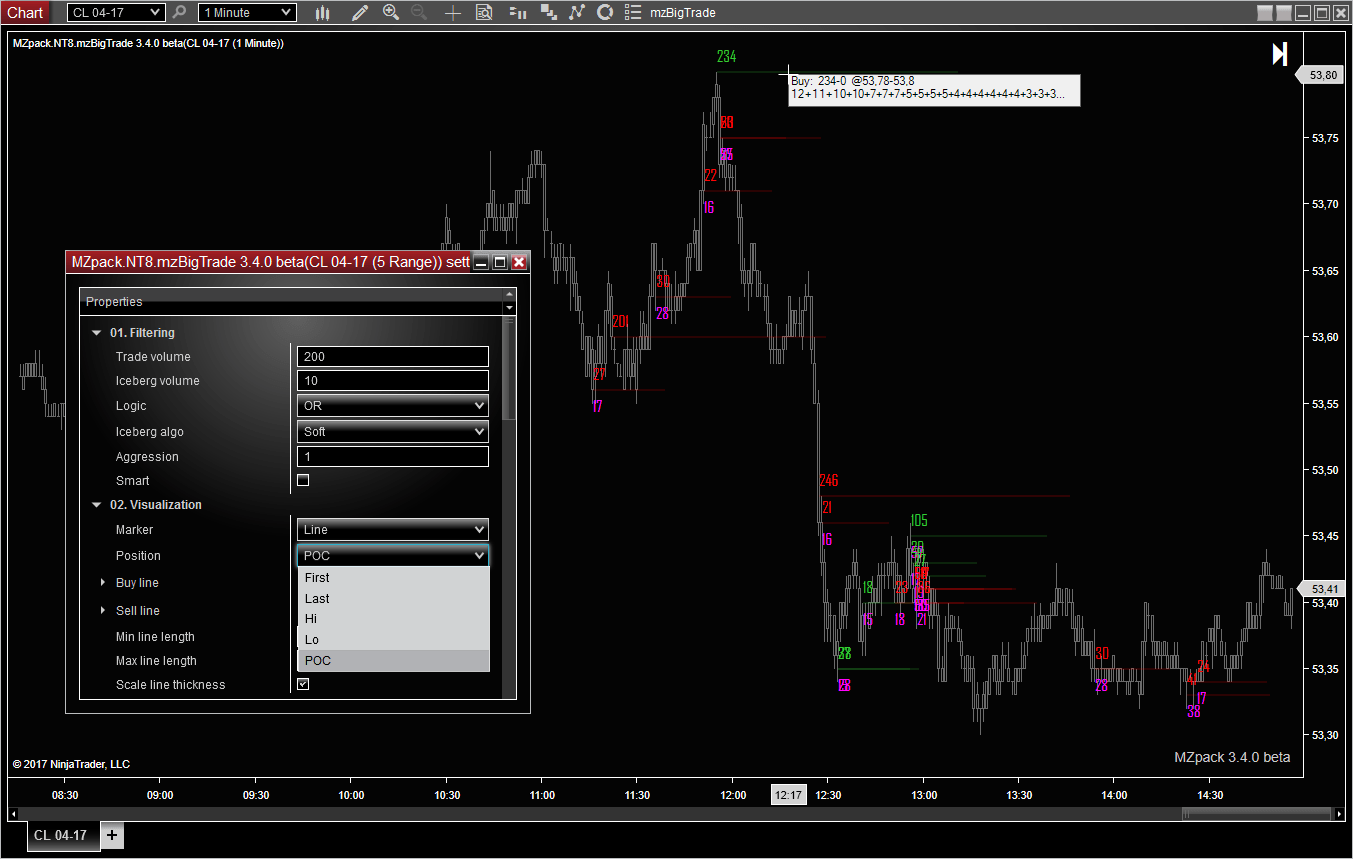Open the Logic OR dropdown

[393, 406]
